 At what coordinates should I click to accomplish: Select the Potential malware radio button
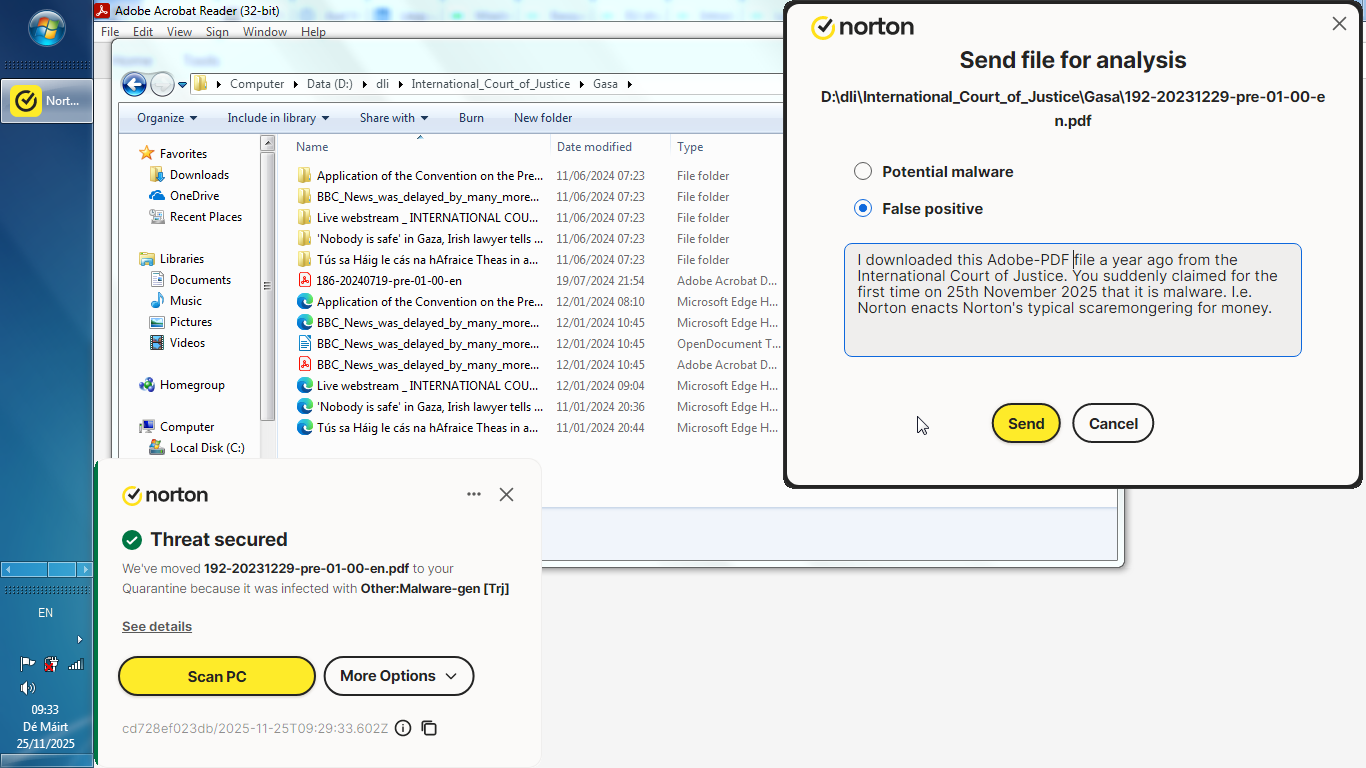(863, 172)
